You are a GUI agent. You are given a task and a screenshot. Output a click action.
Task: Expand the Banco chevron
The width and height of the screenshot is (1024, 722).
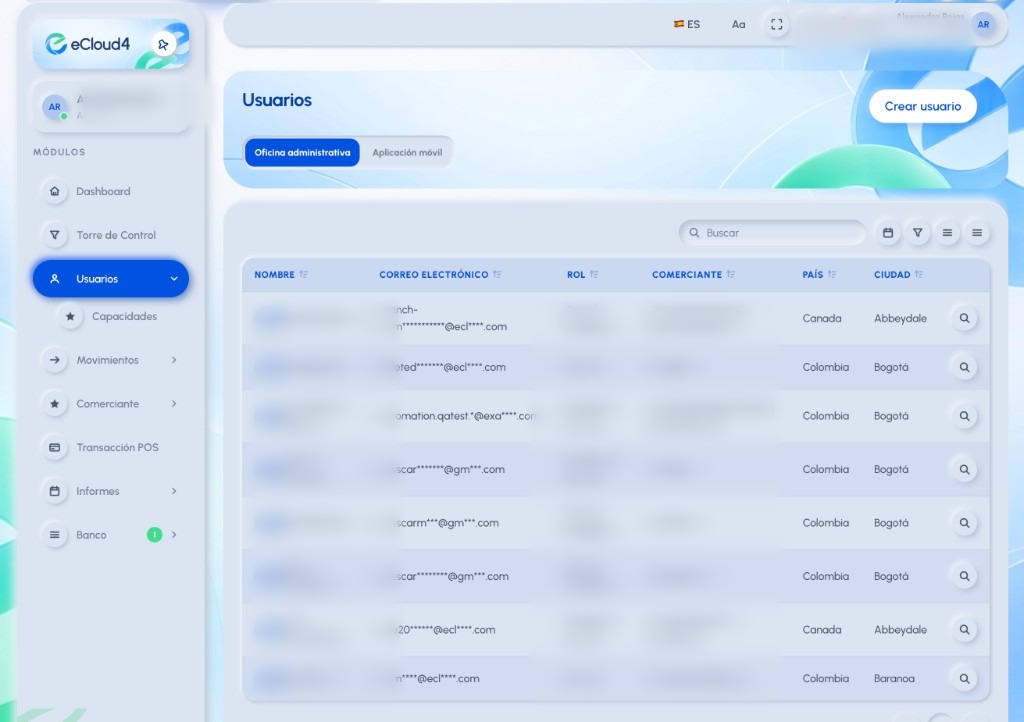coord(174,535)
